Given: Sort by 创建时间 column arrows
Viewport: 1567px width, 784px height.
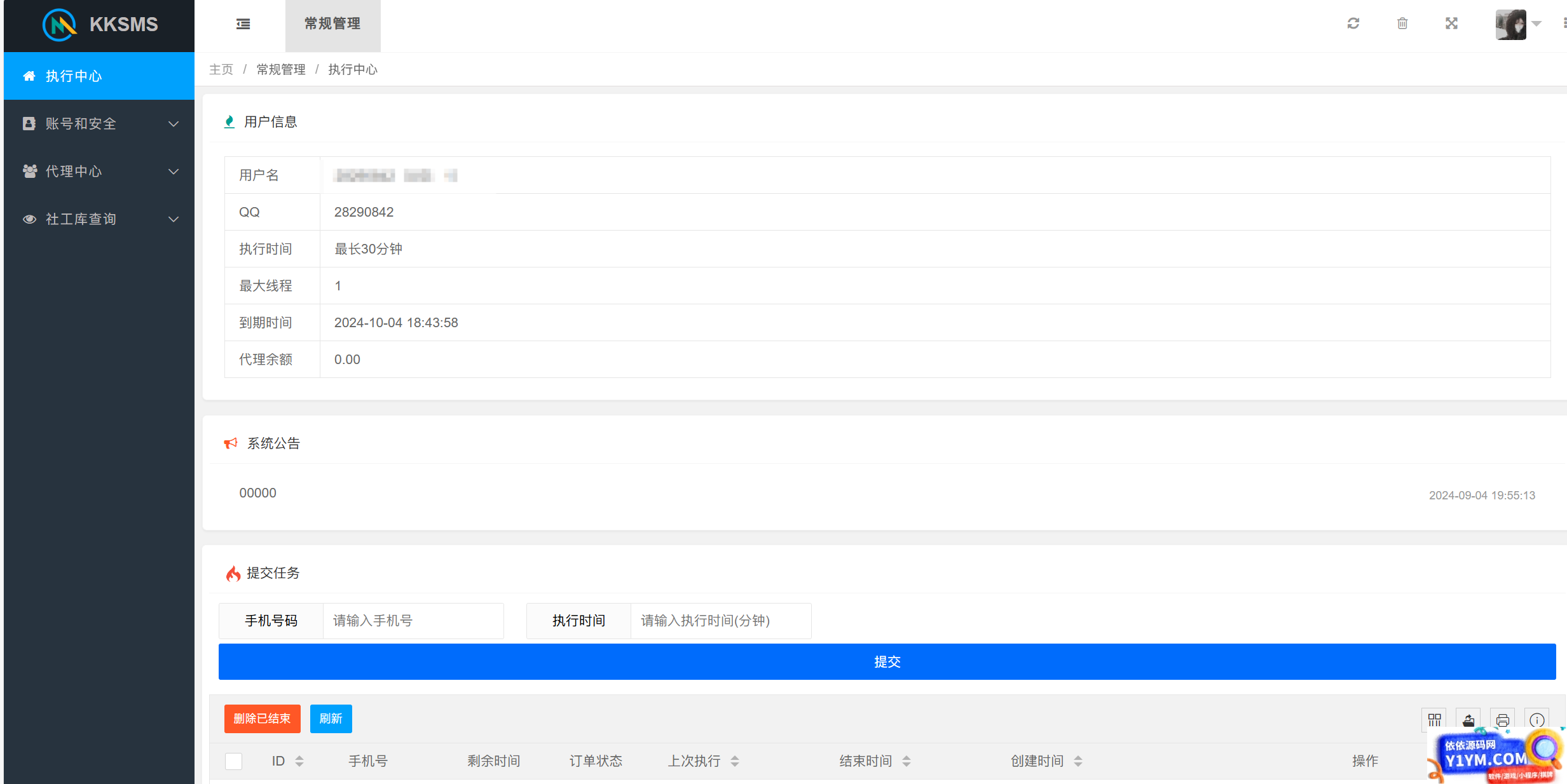Looking at the screenshot, I should point(1078,761).
